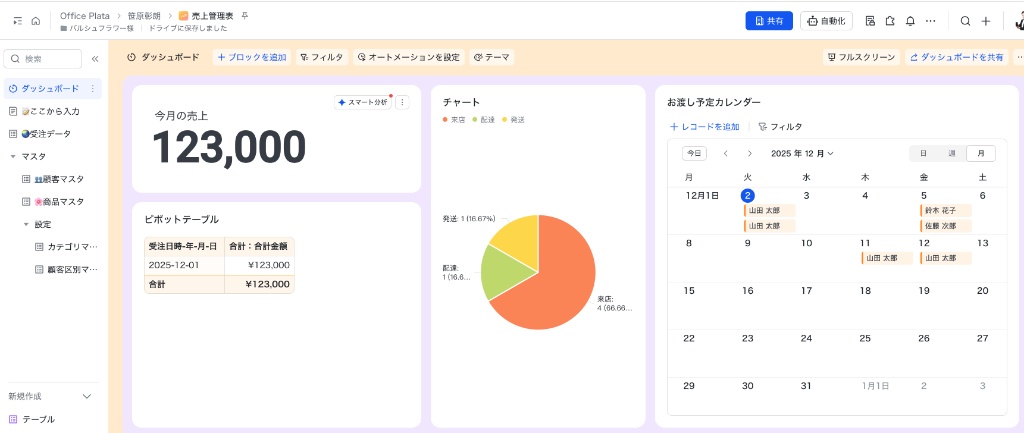Click the スマート分析 button
This screenshot has width=1024, height=433.
[362, 103]
